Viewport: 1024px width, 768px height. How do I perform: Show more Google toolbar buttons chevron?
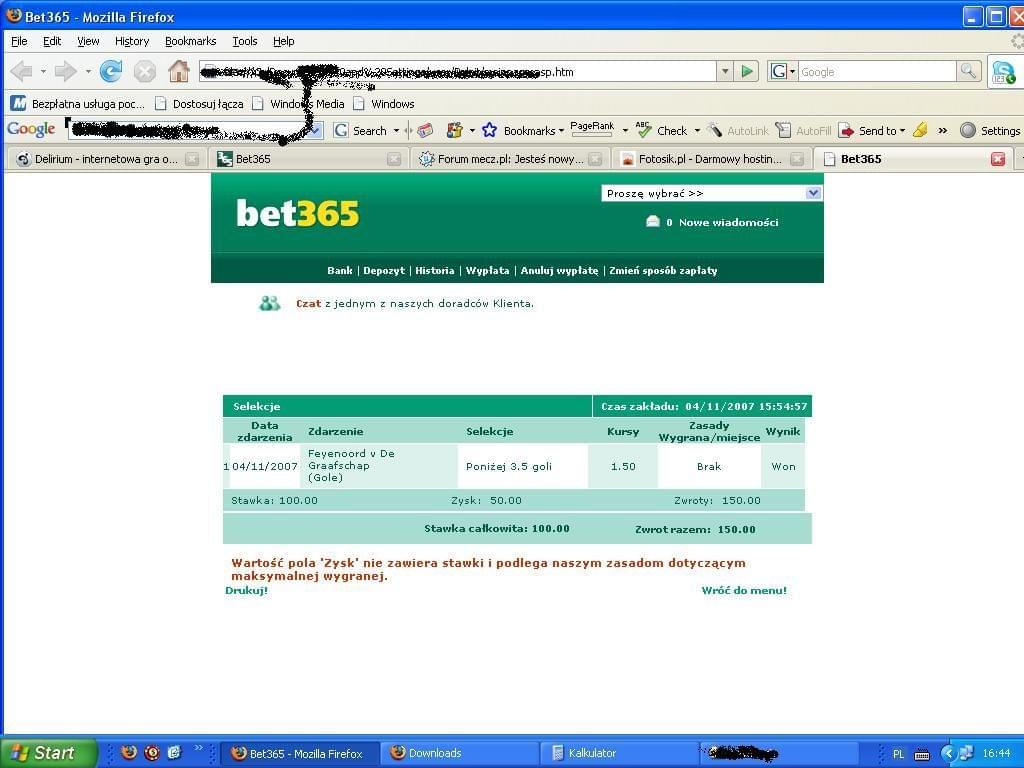point(943,131)
